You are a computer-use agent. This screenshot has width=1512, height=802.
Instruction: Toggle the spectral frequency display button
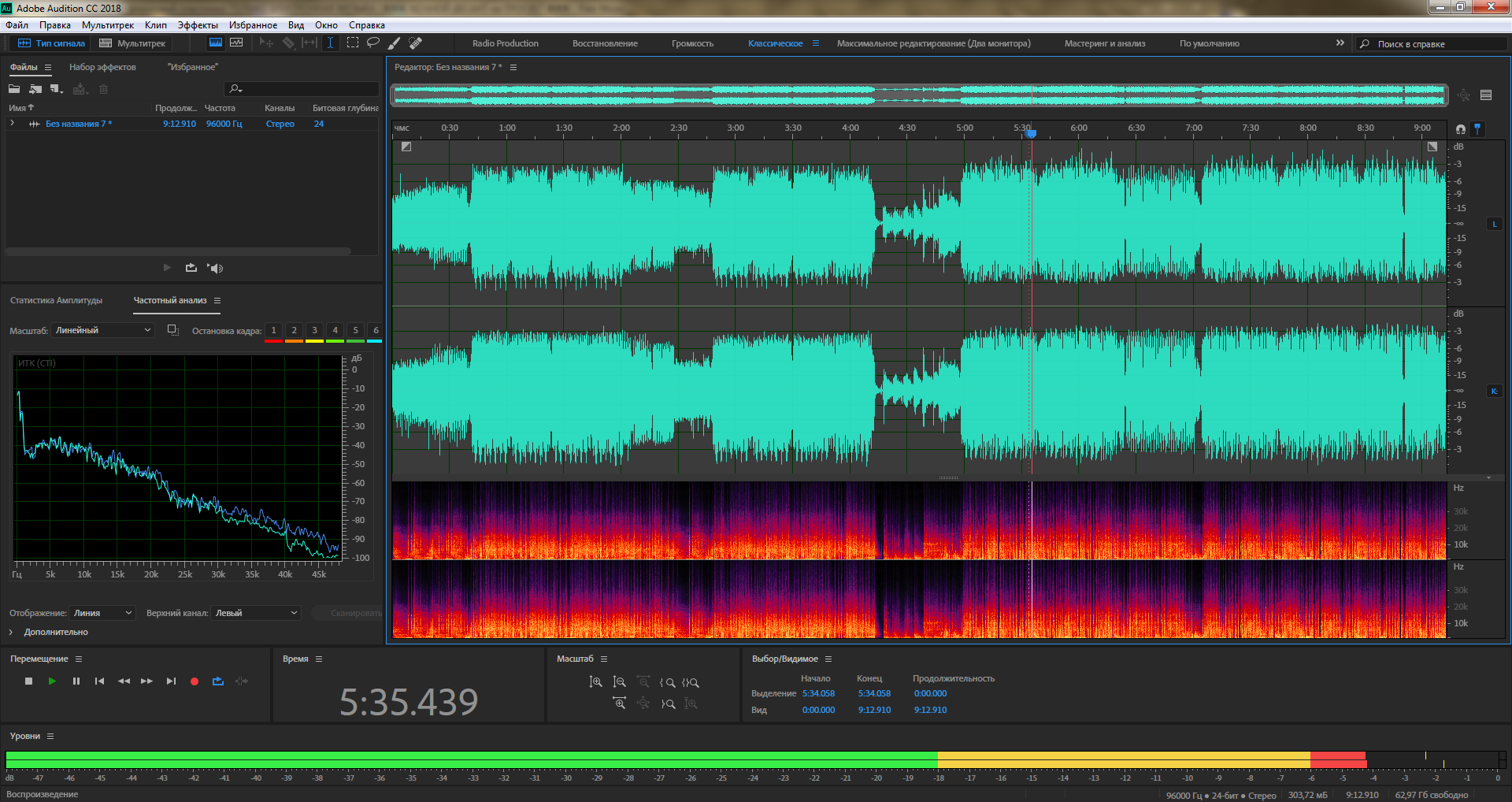click(x=215, y=43)
